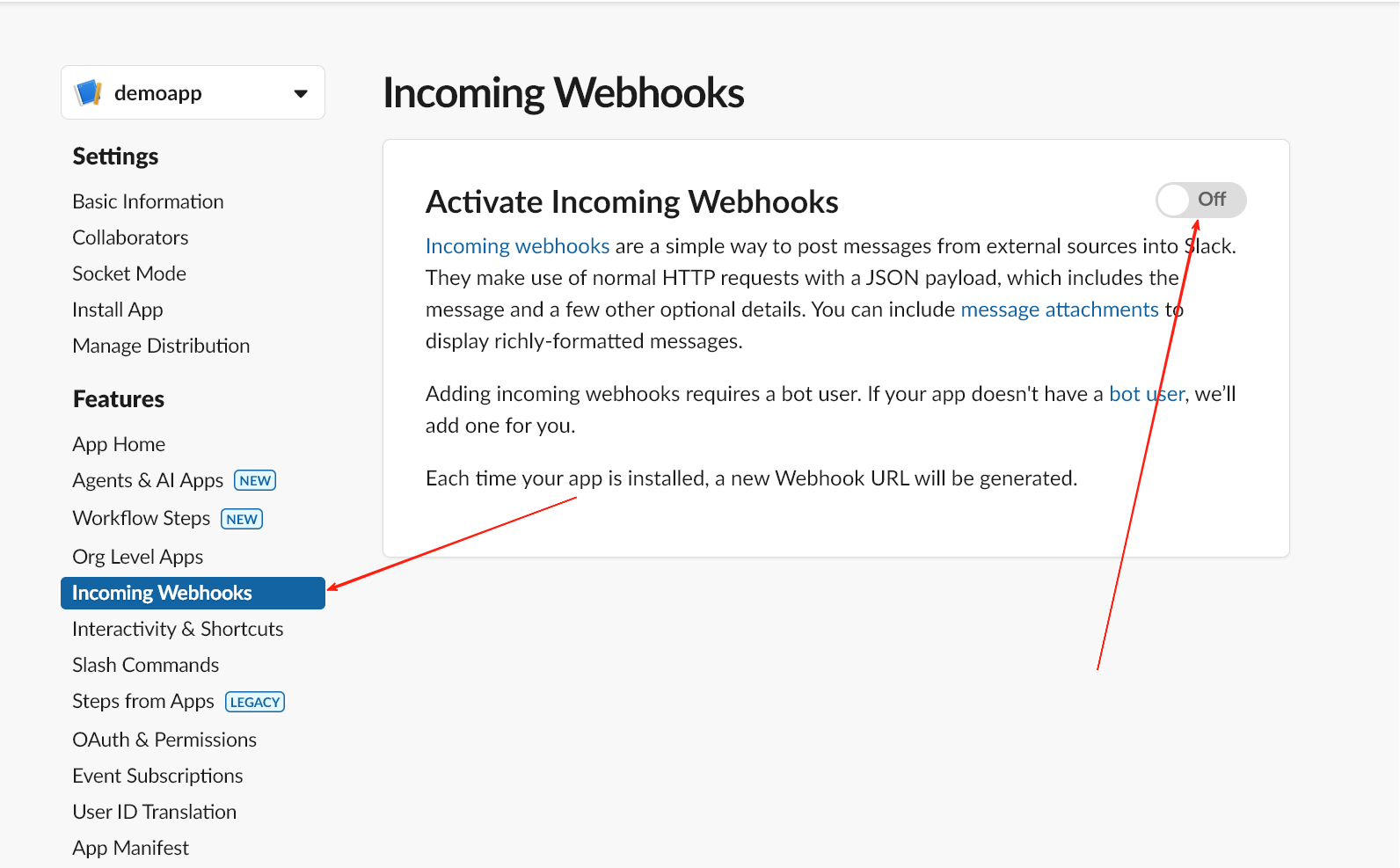Viewport: 1400px width, 868px height.
Task: Click the 'bot user' hyperlink
Action: [x=1146, y=394]
